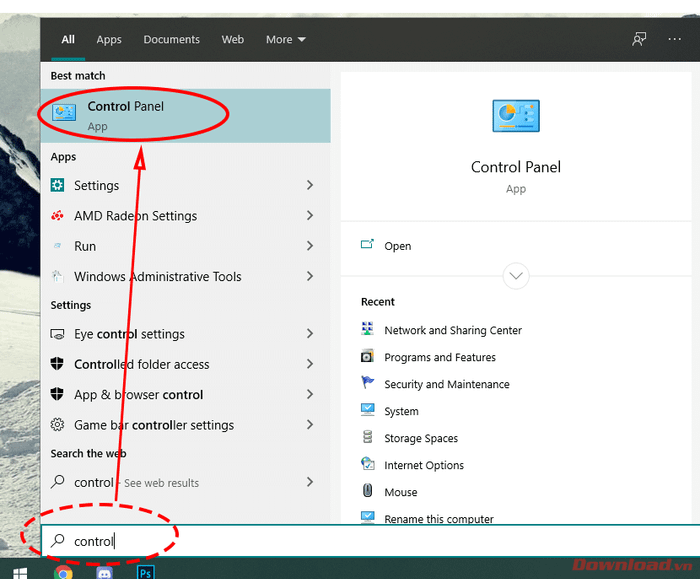Expand the Settings app result arrow
The image size is (700, 579).
(x=310, y=185)
